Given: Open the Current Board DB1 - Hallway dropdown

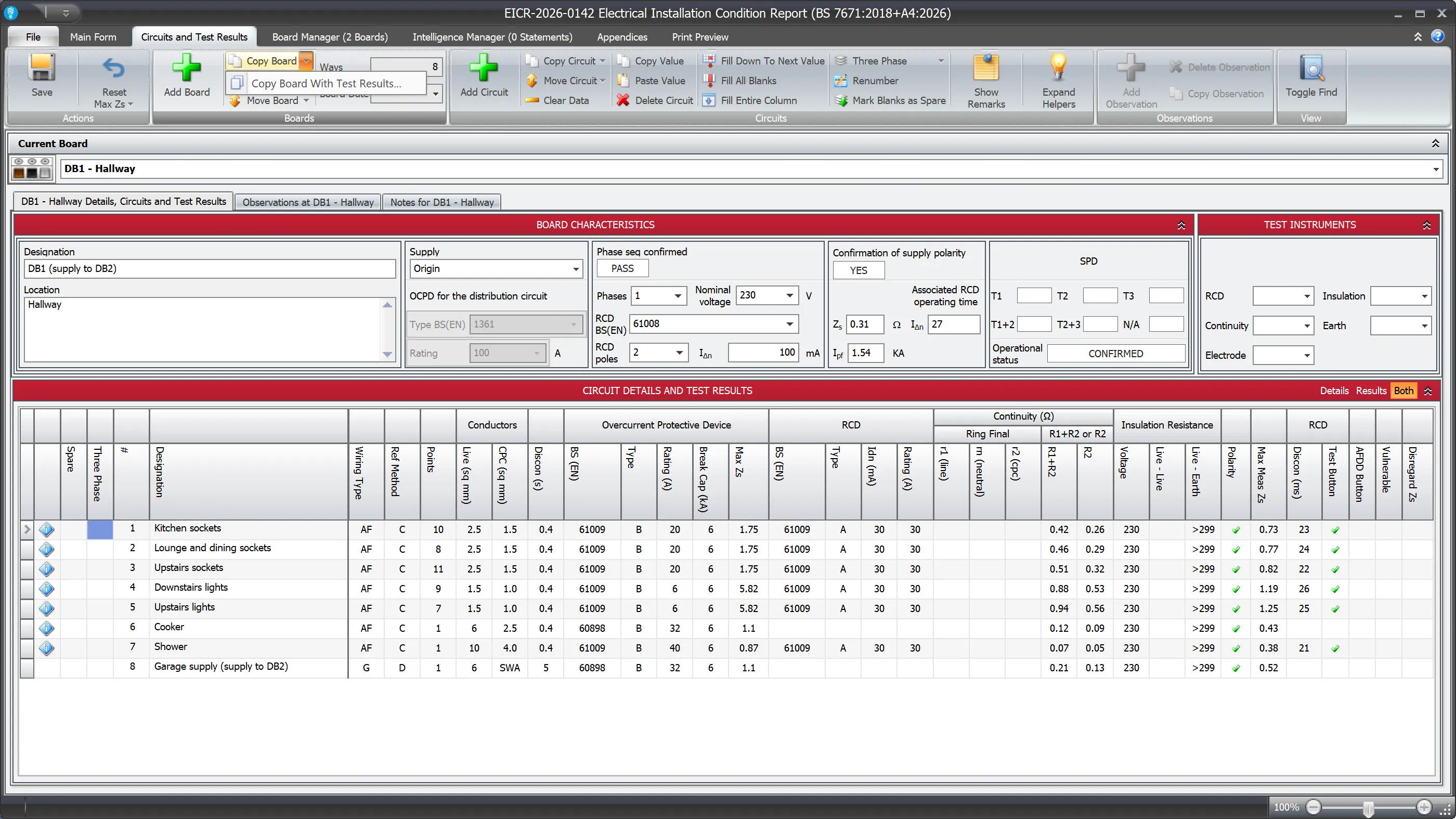Looking at the screenshot, I should [x=1435, y=169].
